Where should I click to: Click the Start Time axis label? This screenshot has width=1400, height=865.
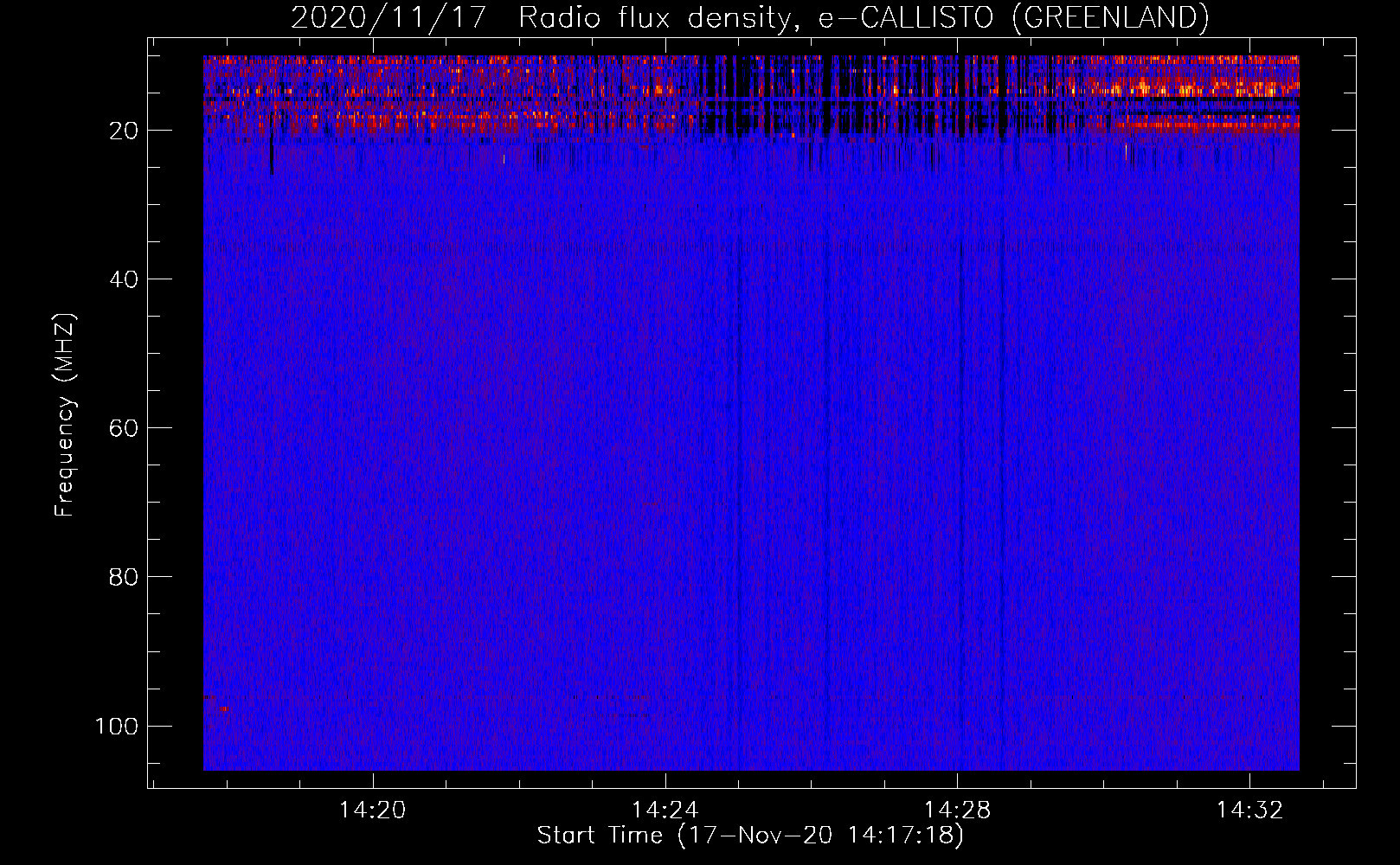(749, 836)
